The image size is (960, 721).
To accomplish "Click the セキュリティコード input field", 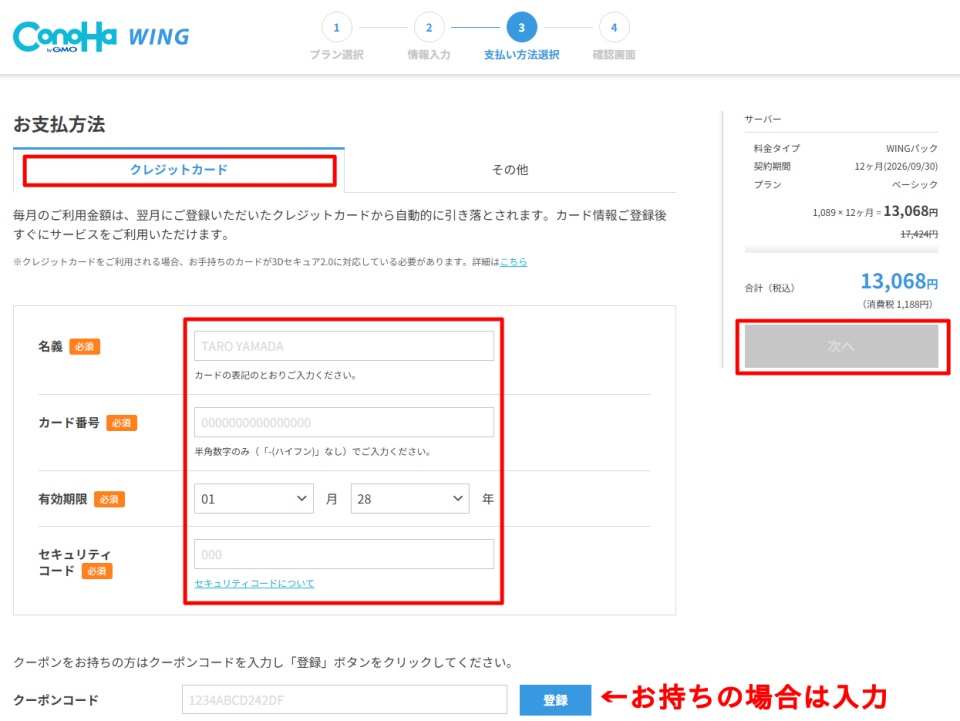I will pos(344,555).
